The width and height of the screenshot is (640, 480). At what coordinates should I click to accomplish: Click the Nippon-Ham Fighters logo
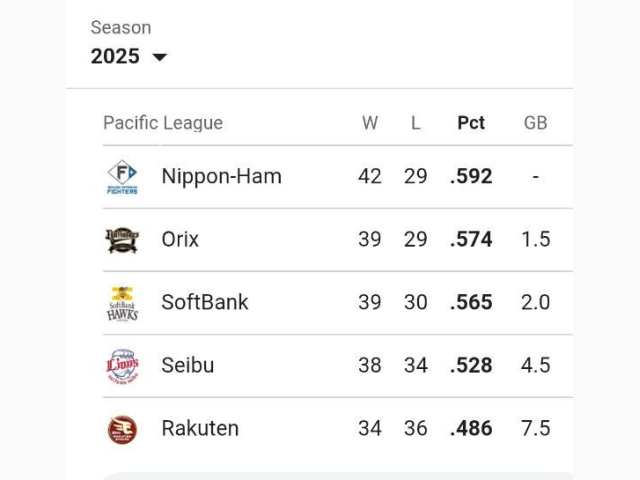point(122,177)
